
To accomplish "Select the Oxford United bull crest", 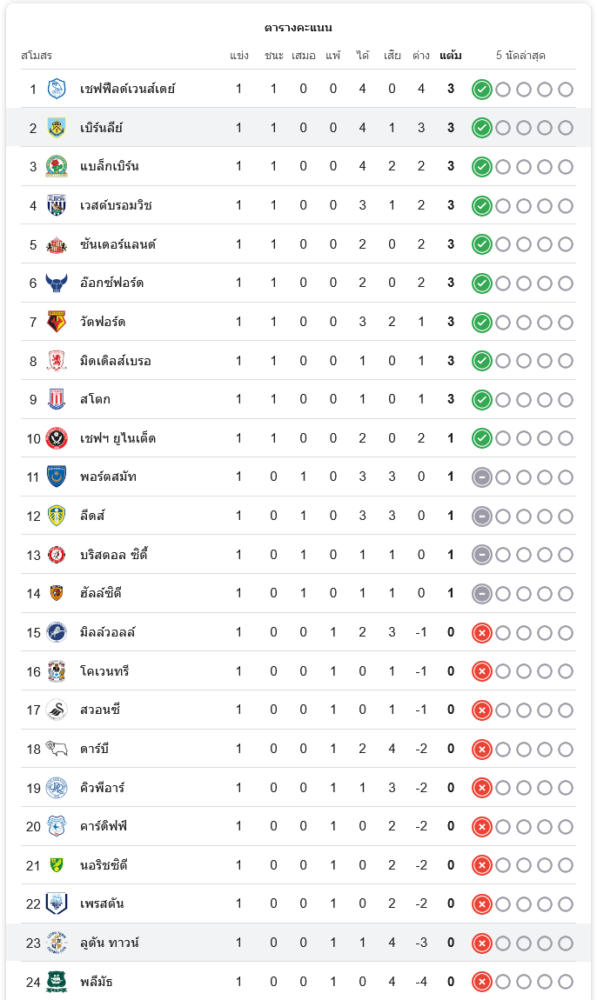I will tap(57, 283).
